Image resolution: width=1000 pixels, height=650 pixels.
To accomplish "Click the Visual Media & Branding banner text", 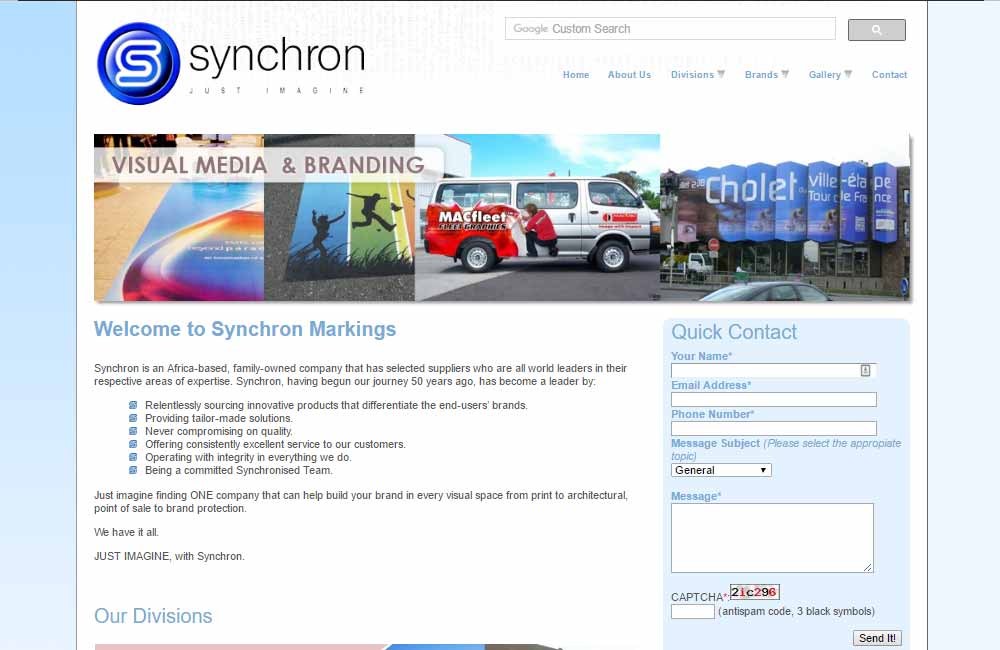I will click(x=268, y=165).
